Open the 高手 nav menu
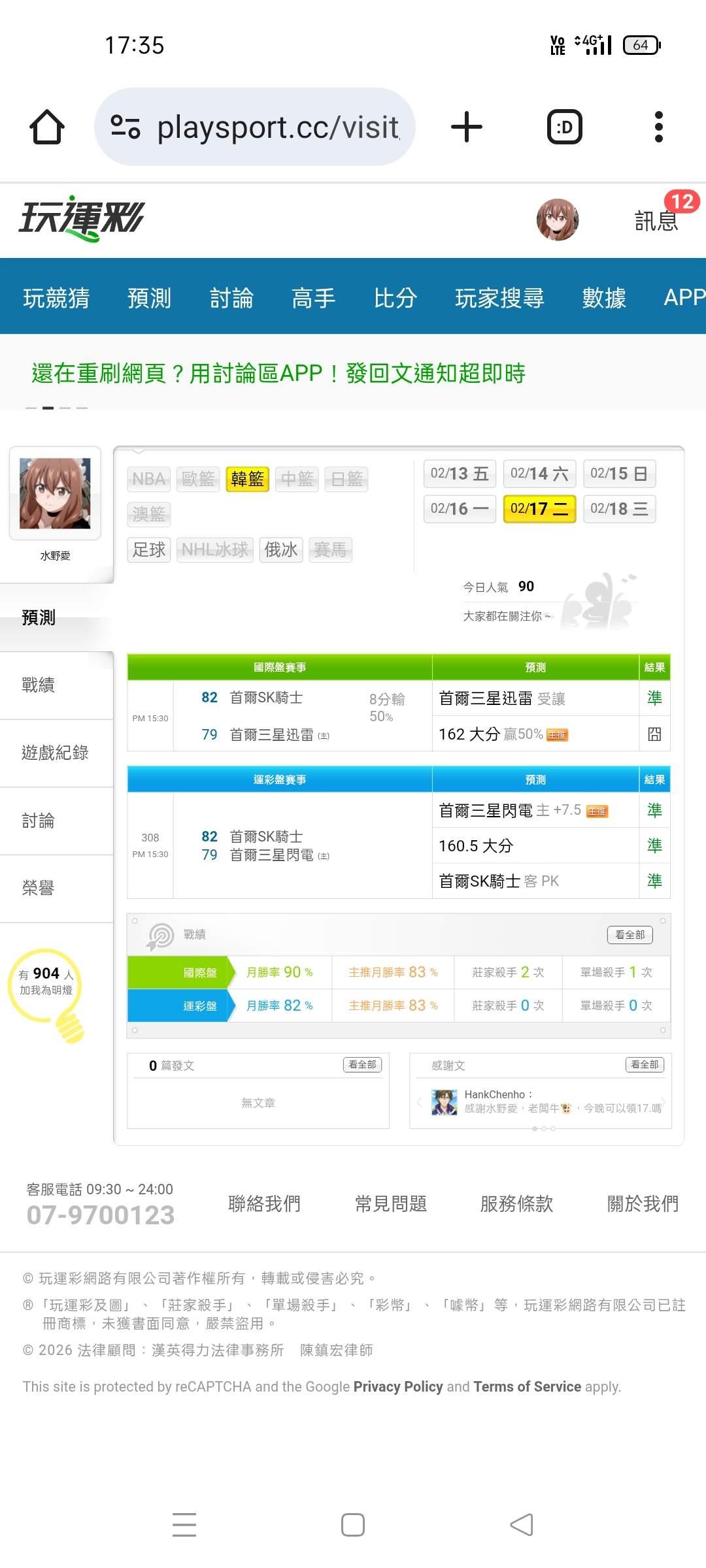The image size is (706, 1568). point(314,297)
